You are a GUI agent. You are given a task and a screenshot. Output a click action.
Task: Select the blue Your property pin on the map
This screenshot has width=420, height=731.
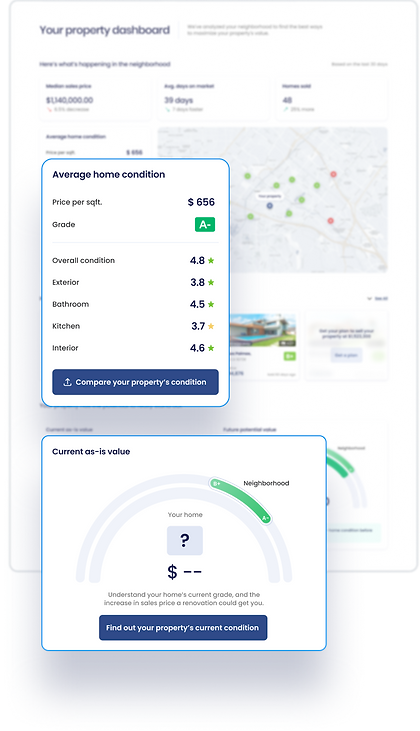[269, 205]
